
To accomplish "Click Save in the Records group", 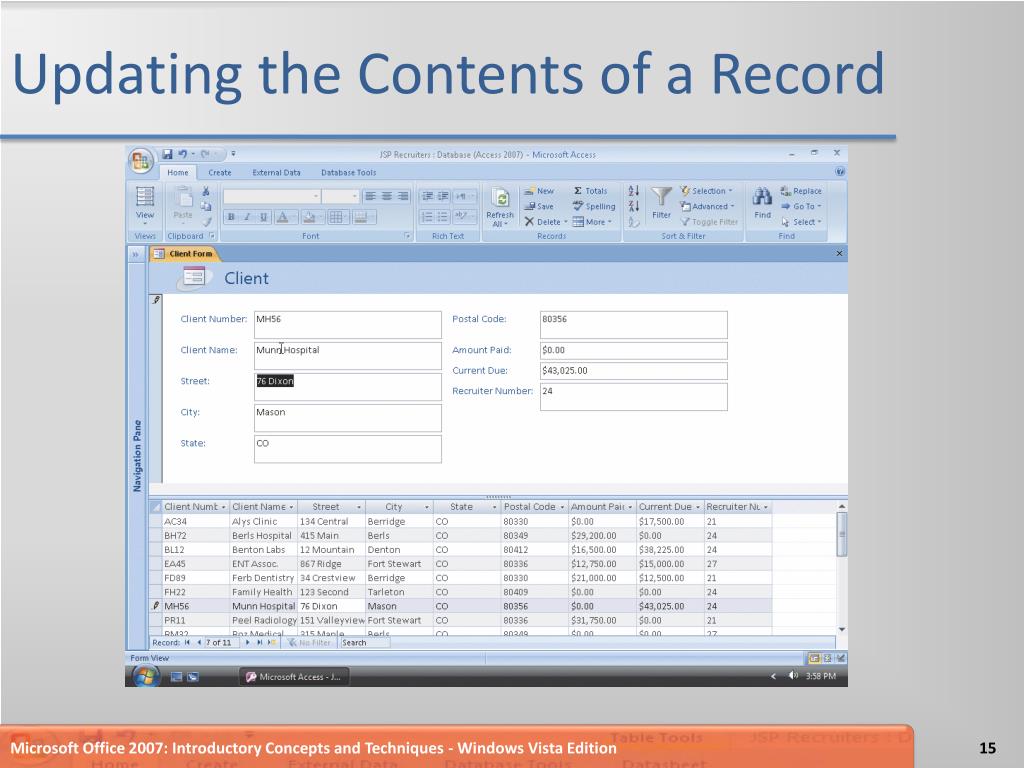I will [x=539, y=206].
